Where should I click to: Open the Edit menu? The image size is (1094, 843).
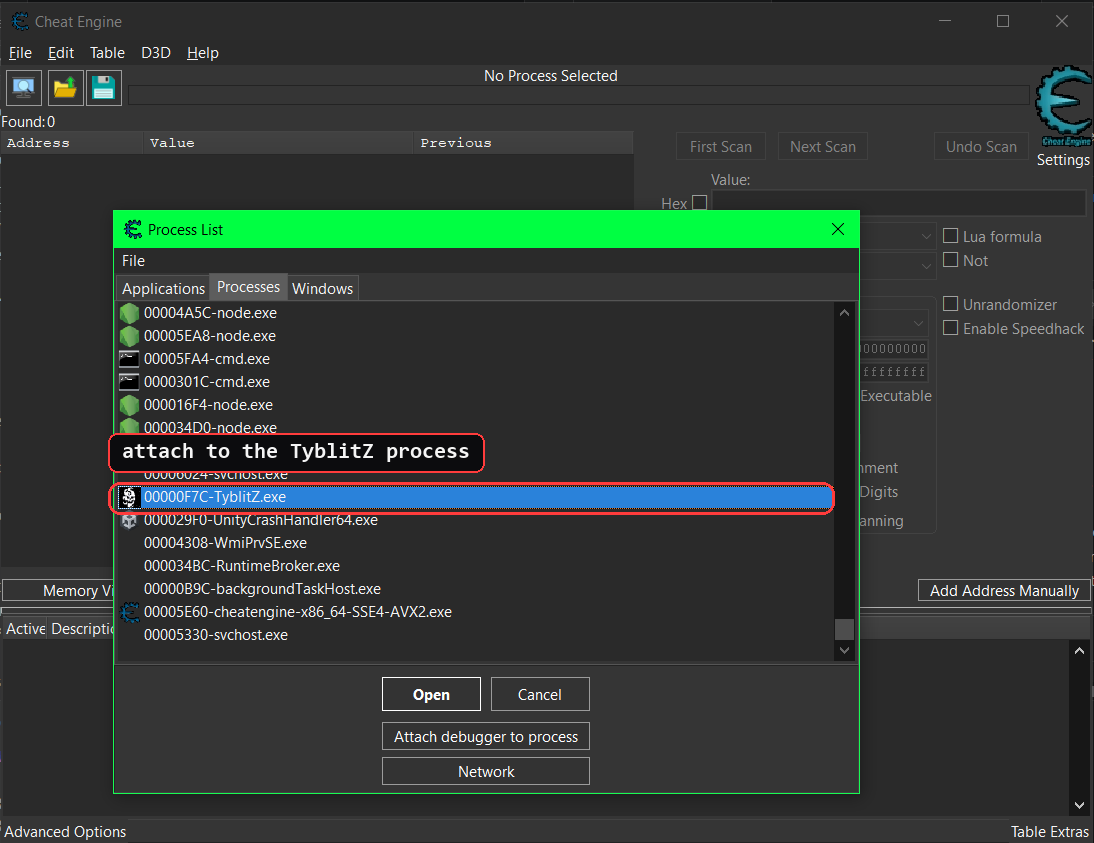tap(61, 53)
